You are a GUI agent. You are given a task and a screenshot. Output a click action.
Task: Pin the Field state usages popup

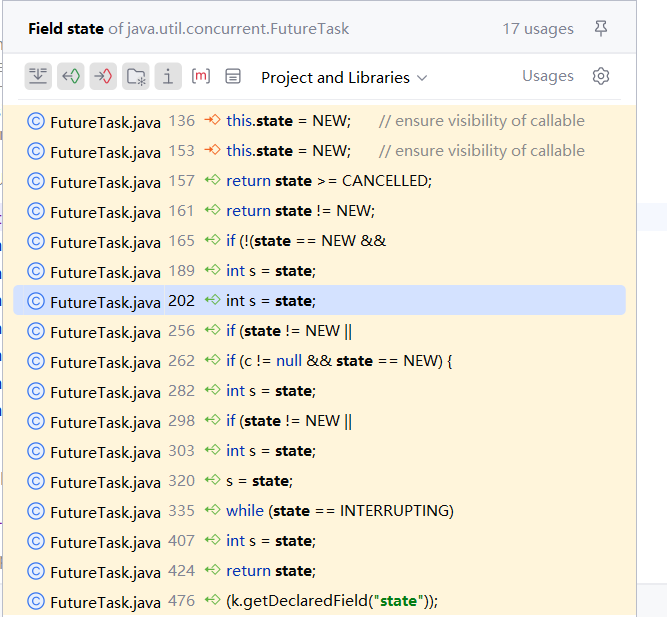601,29
